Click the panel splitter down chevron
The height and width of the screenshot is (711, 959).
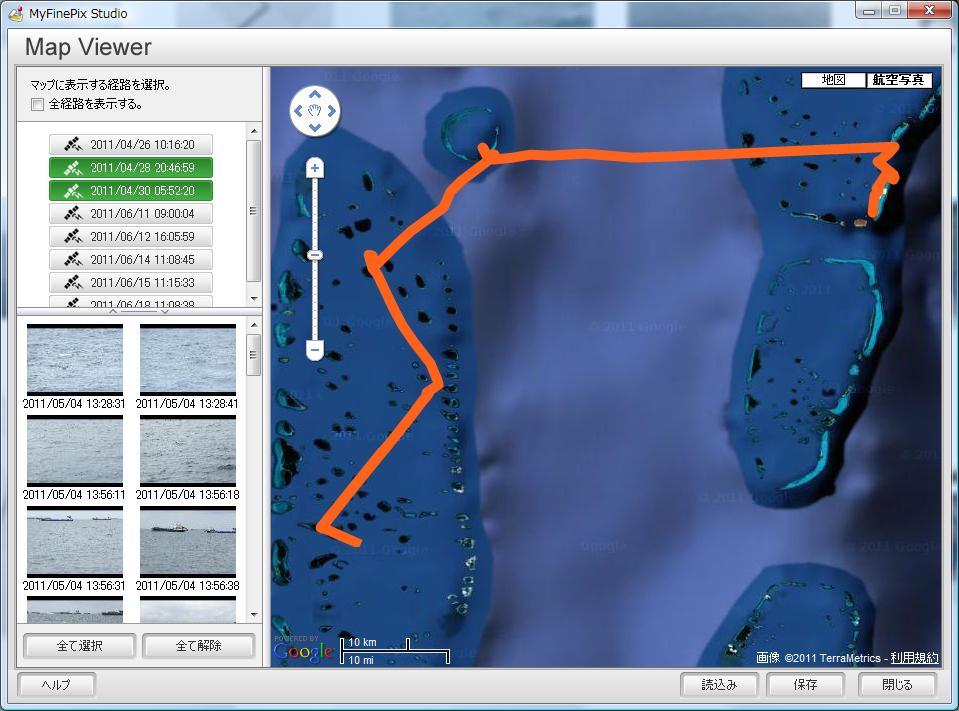(165, 312)
